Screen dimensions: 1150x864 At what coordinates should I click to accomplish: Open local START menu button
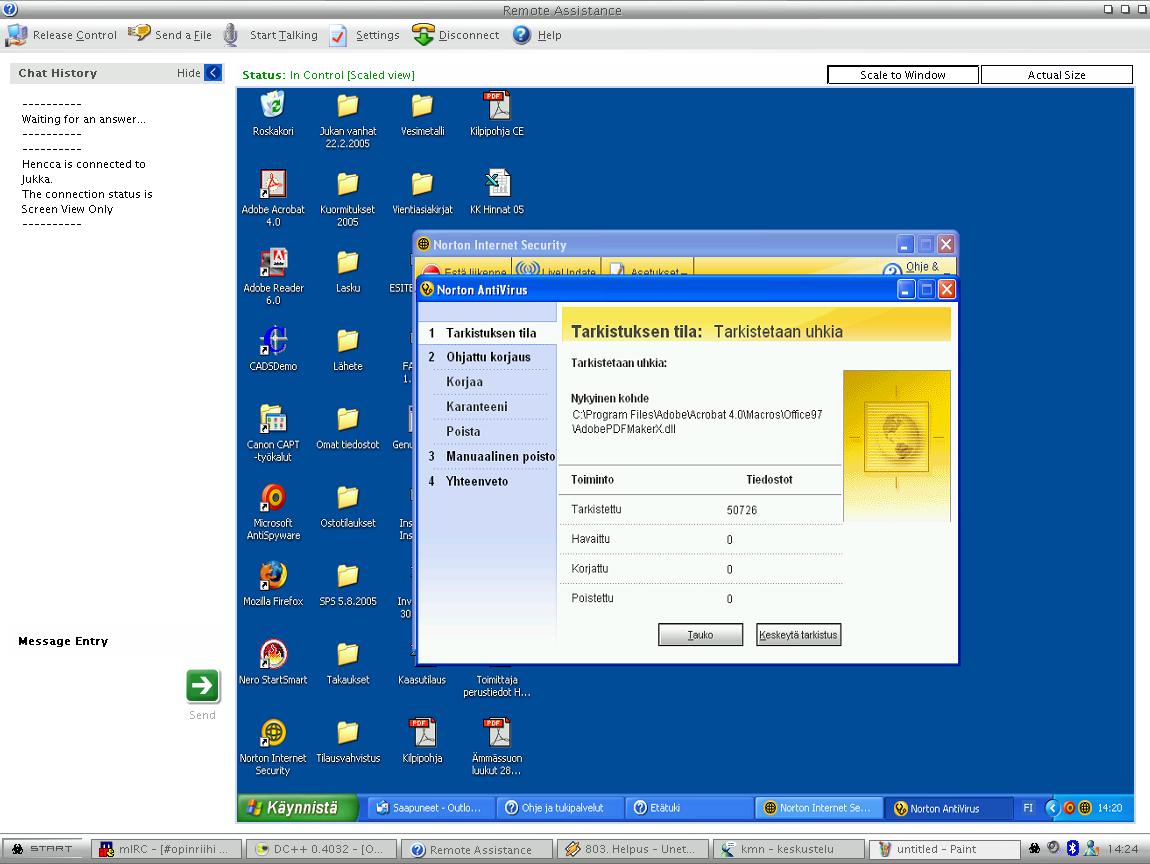[x=44, y=849]
